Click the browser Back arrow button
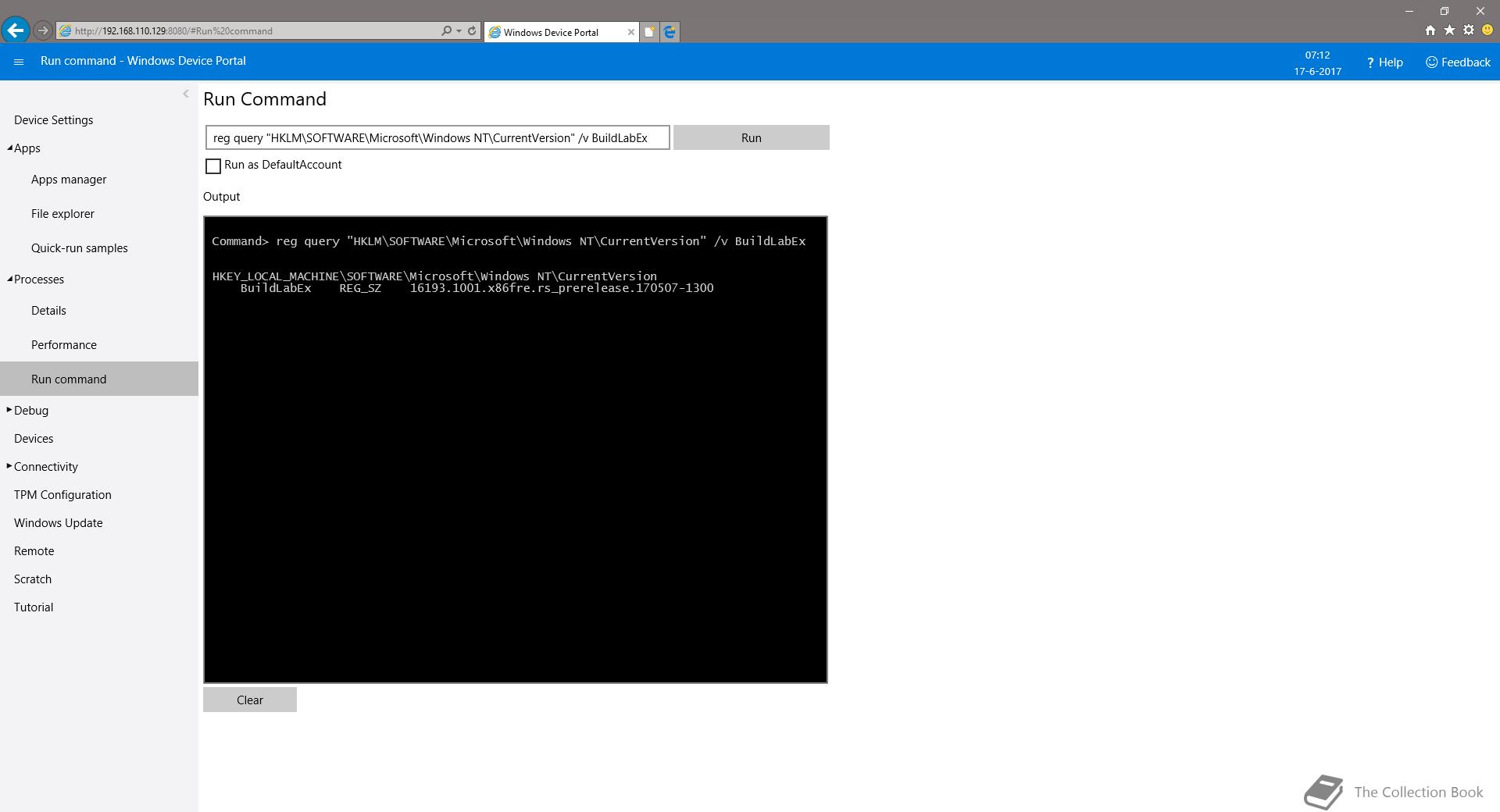The height and width of the screenshot is (812, 1500). click(16, 30)
